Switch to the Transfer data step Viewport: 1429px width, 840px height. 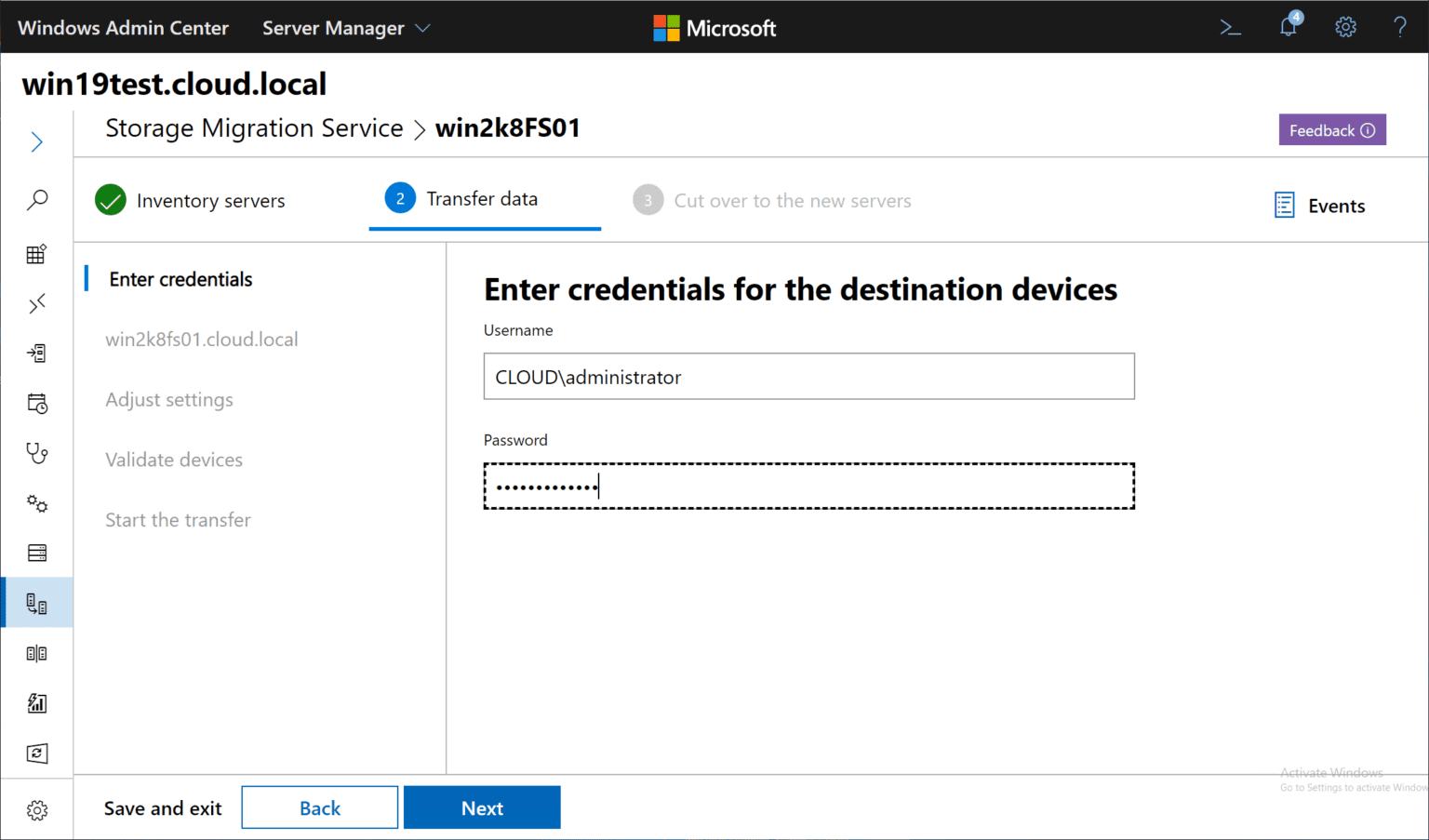click(x=482, y=198)
